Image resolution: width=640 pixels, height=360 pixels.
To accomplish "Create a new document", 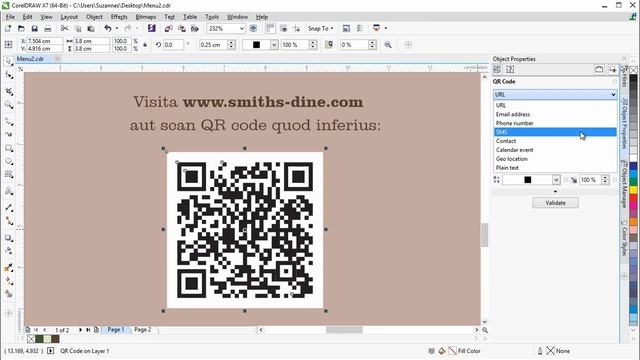I will click(x=8, y=29).
